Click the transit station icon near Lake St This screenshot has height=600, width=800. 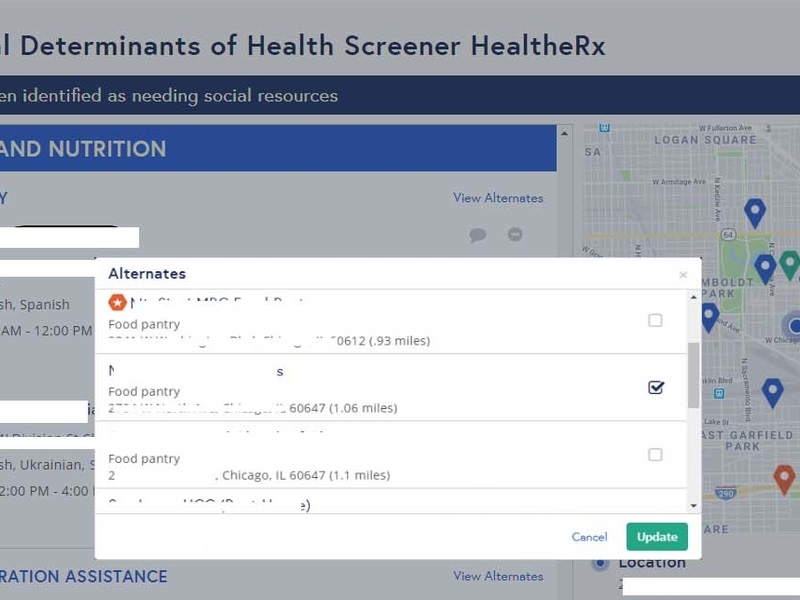(719, 393)
